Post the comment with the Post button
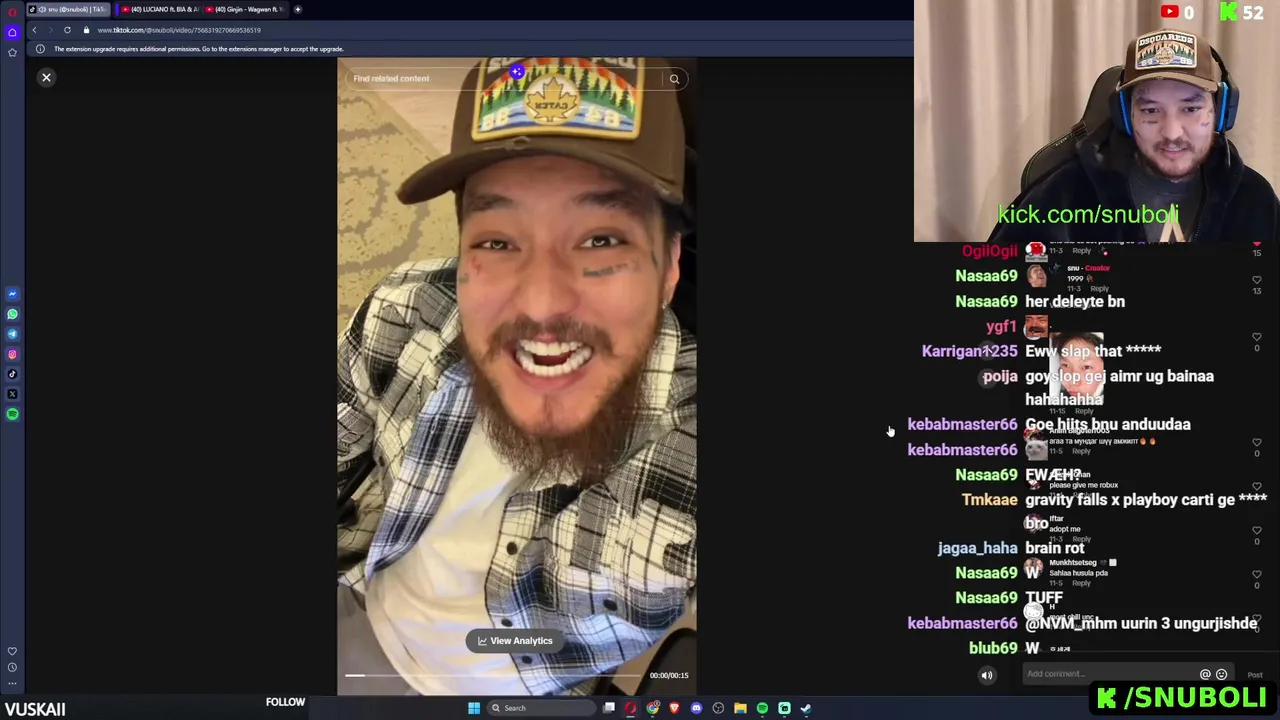 [x=1255, y=675]
